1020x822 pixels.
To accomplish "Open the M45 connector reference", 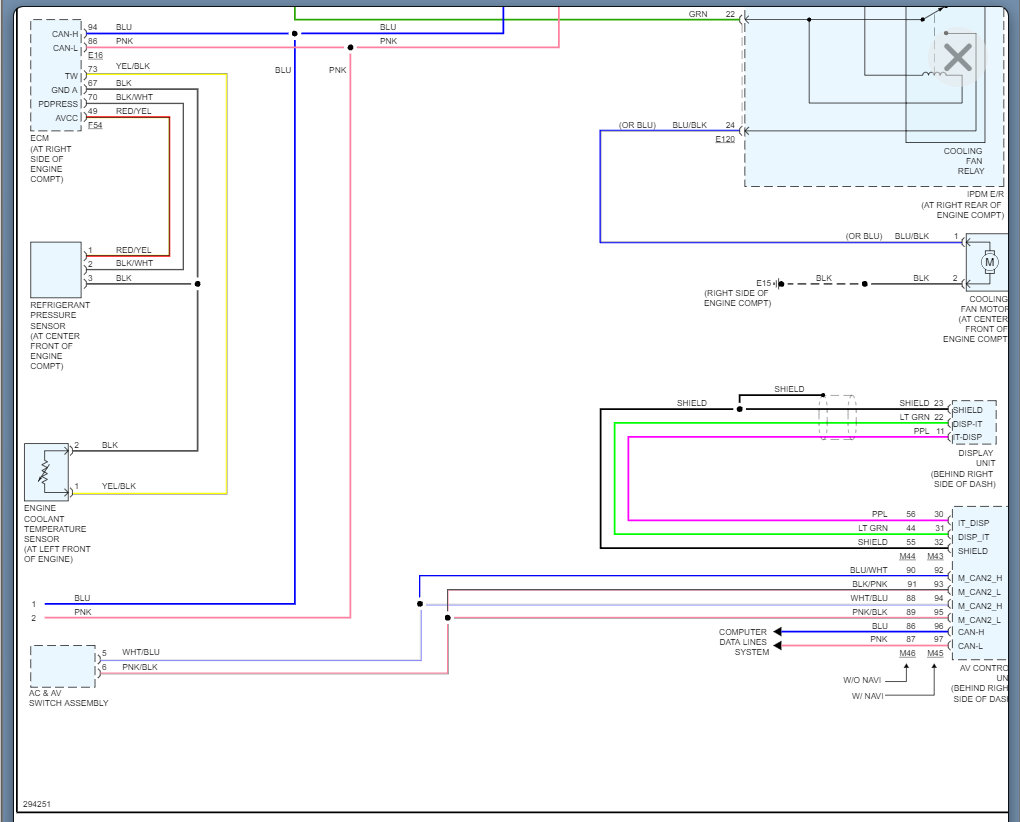I will pyautogui.click(x=935, y=653).
